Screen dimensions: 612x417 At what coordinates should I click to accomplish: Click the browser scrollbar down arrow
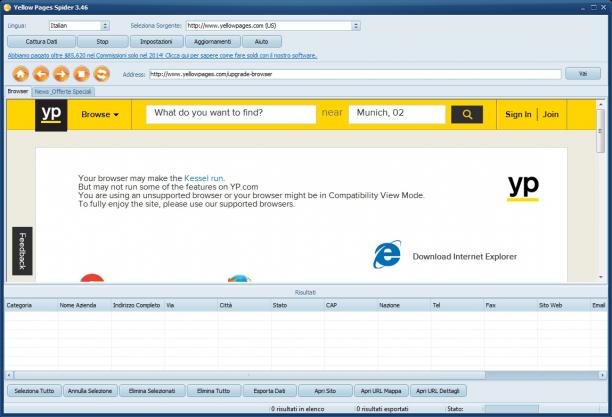click(601, 277)
